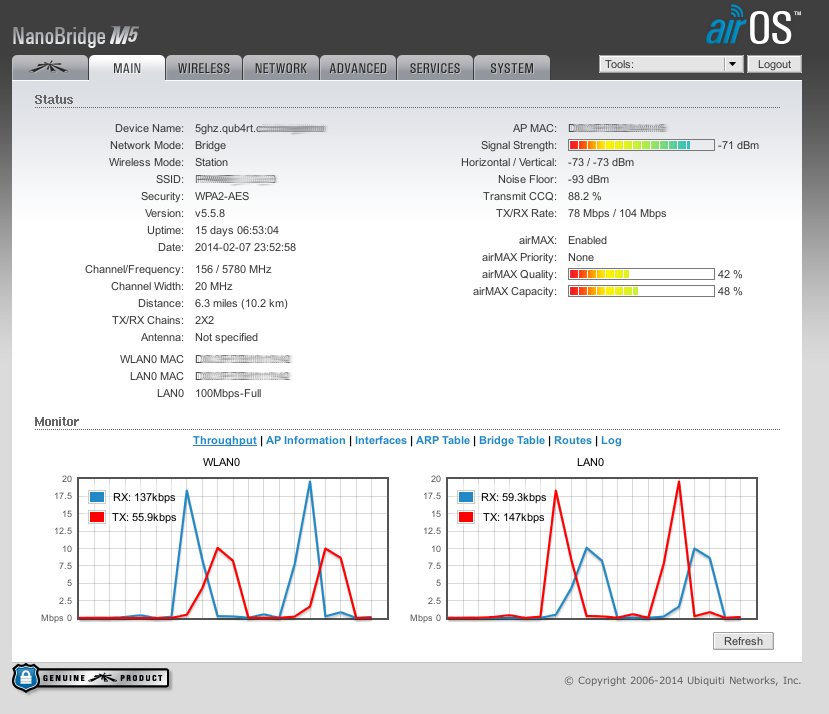Click the LAN0 TX: 147kbps label
829x714 pixels.
pyautogui.click(x=513, y=517)
